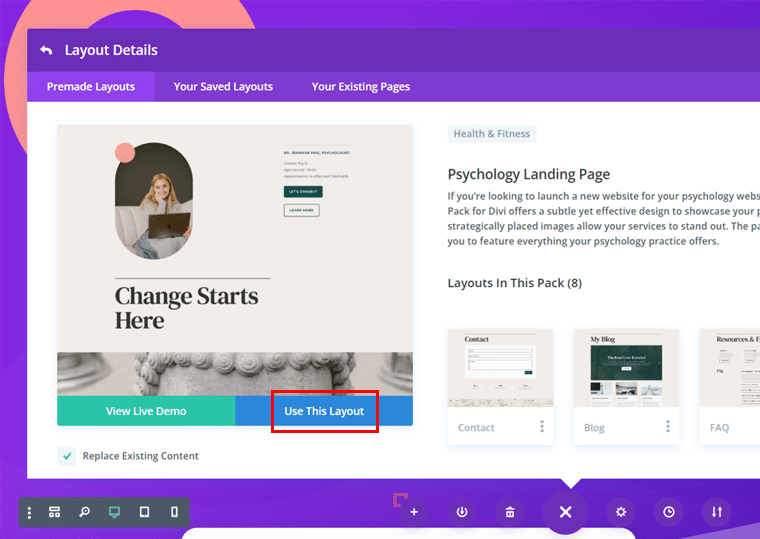Click the Blog card label text
The width and height of the screenshot is (760, 539).
[594, 428]
